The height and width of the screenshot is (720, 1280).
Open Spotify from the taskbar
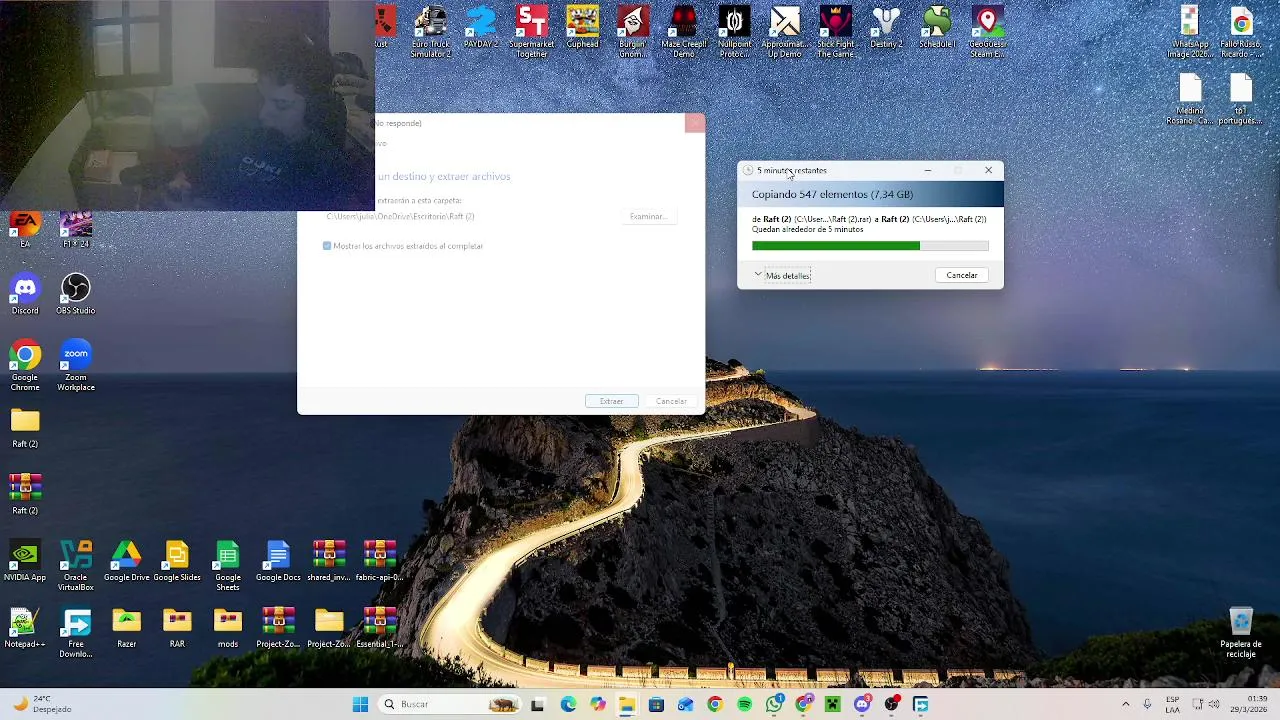[744, 704]
